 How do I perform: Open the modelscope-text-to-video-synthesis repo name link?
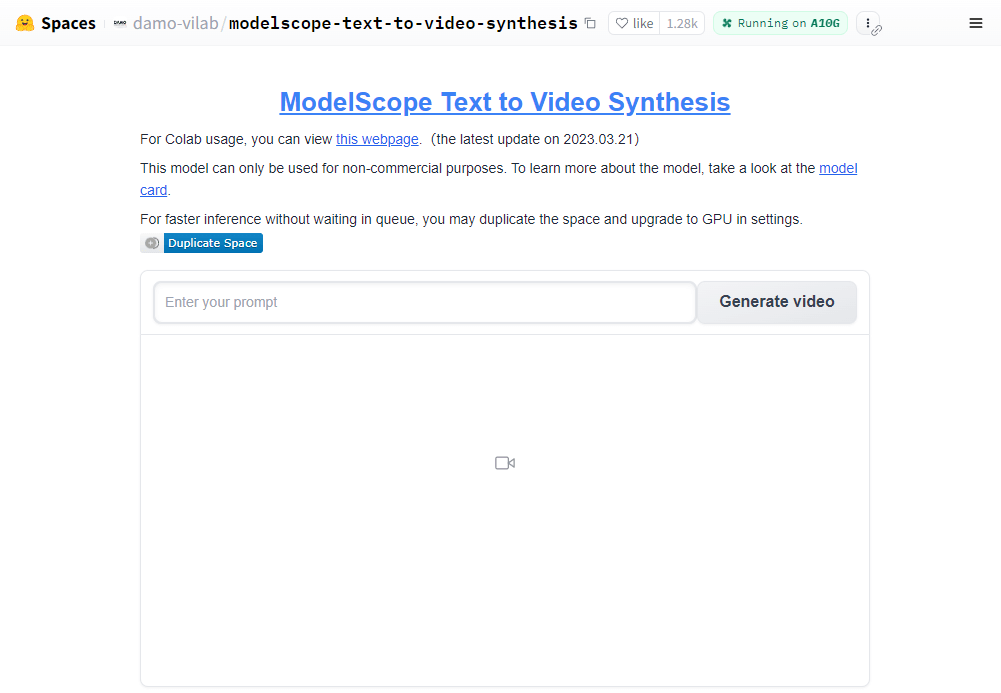coord(403,23)
